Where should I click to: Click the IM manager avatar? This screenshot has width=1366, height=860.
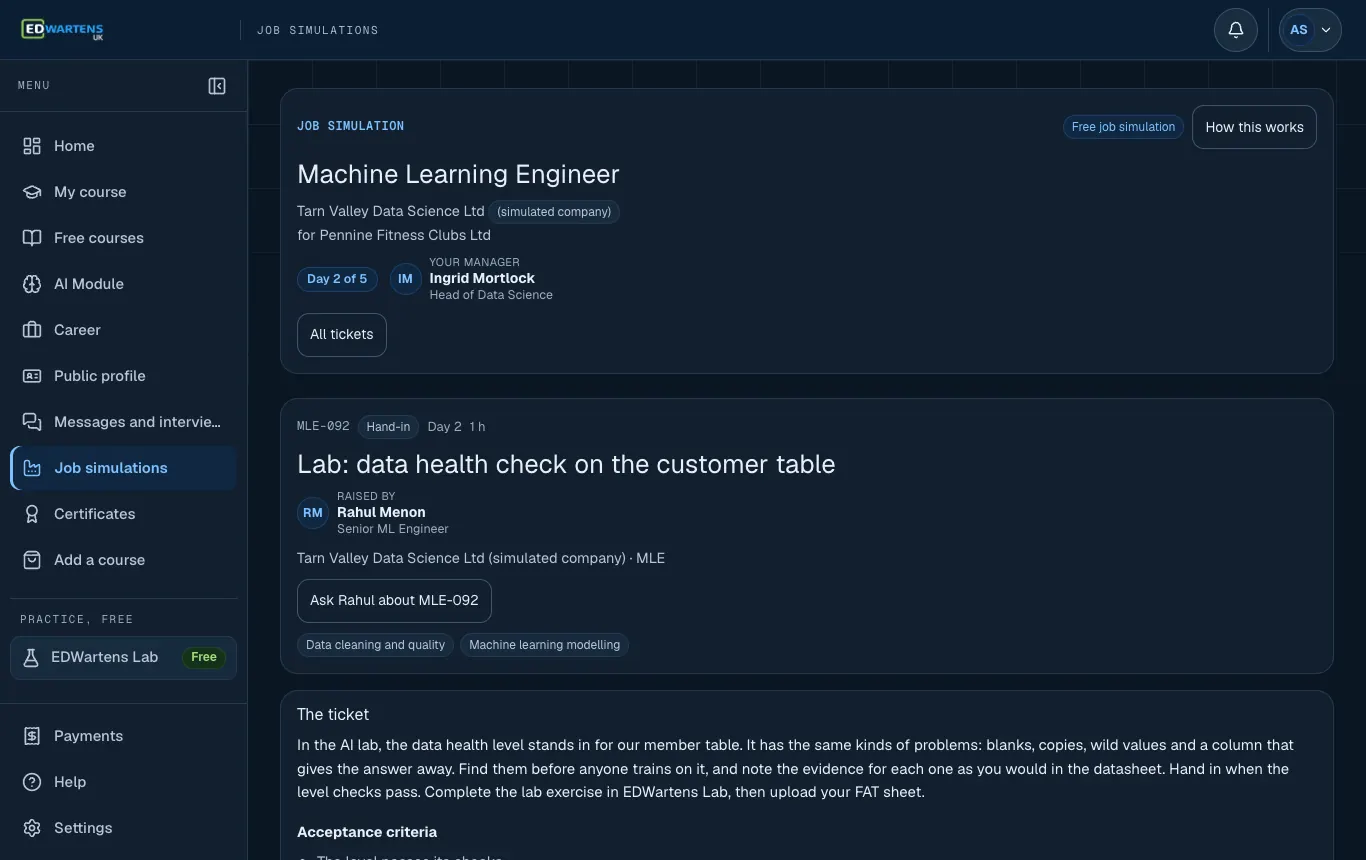[x=405, y=279]
